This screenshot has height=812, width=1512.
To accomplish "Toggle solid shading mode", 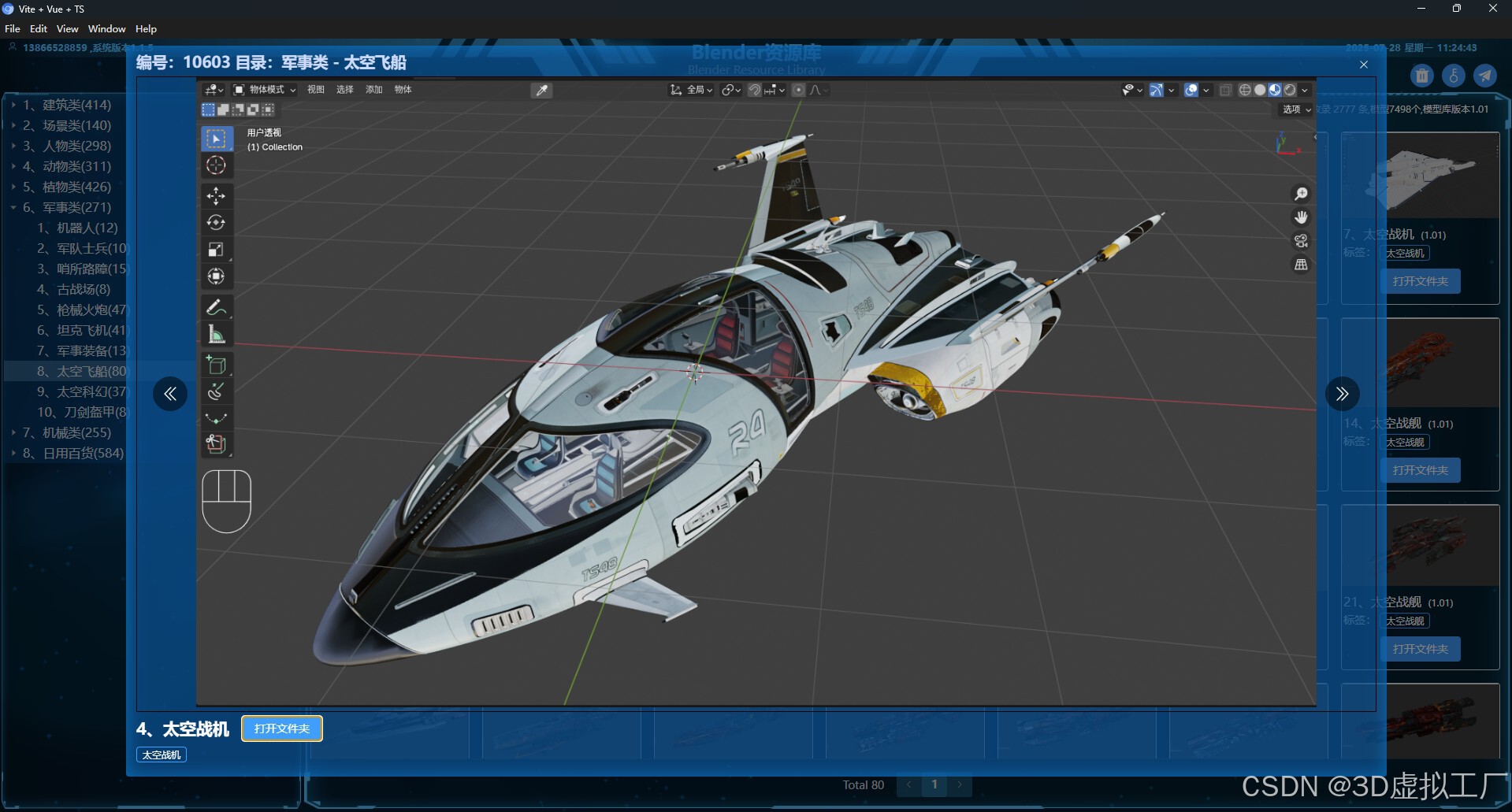I will pos(1260,90).
